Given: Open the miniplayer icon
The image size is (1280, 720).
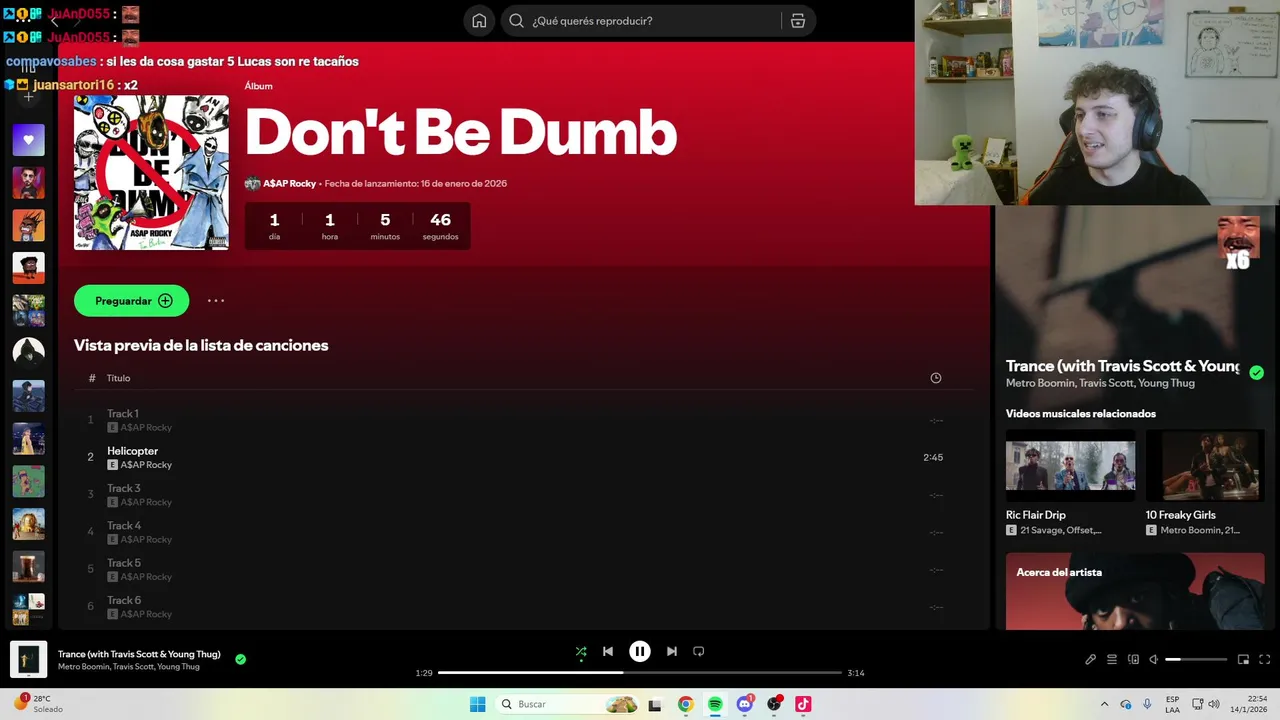Looking at the screenshot, I should [x=1243, y=659].
